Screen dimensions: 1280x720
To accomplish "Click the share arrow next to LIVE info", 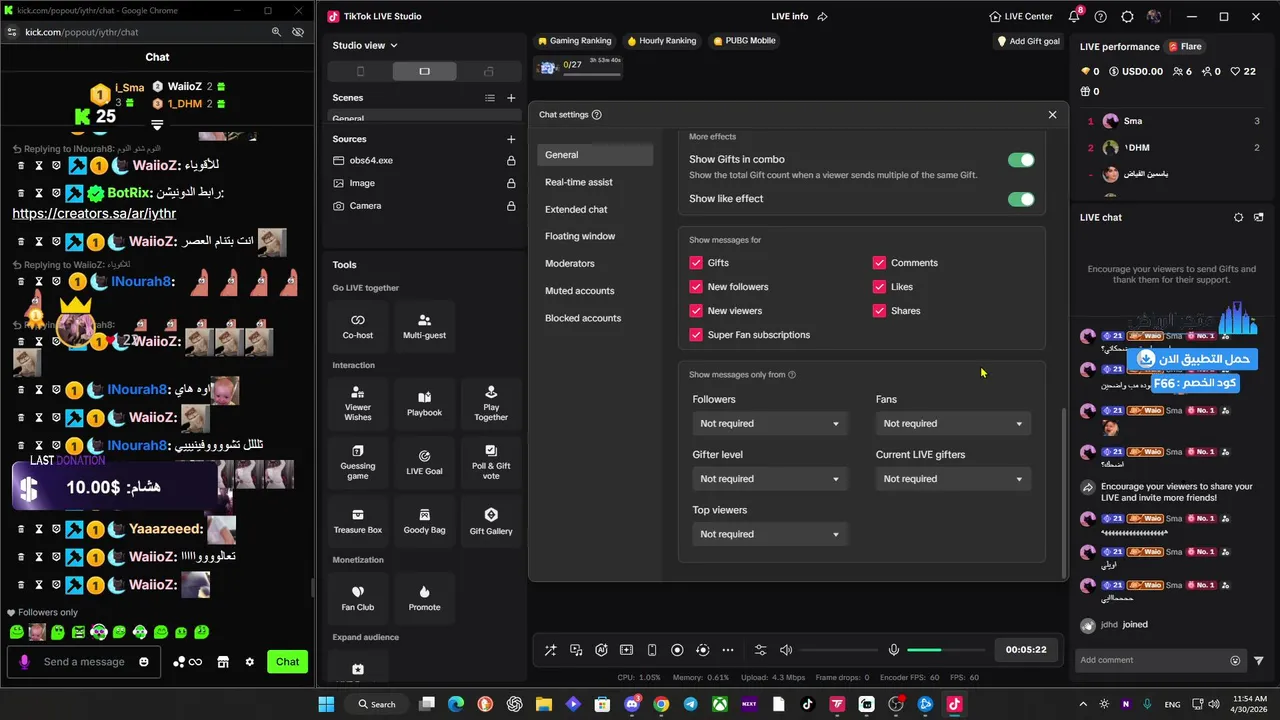I will coord(822,16).
